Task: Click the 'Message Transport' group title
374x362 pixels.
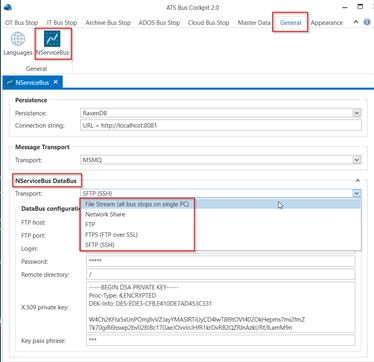Action: pyautogui.click(x=42, y=147)
